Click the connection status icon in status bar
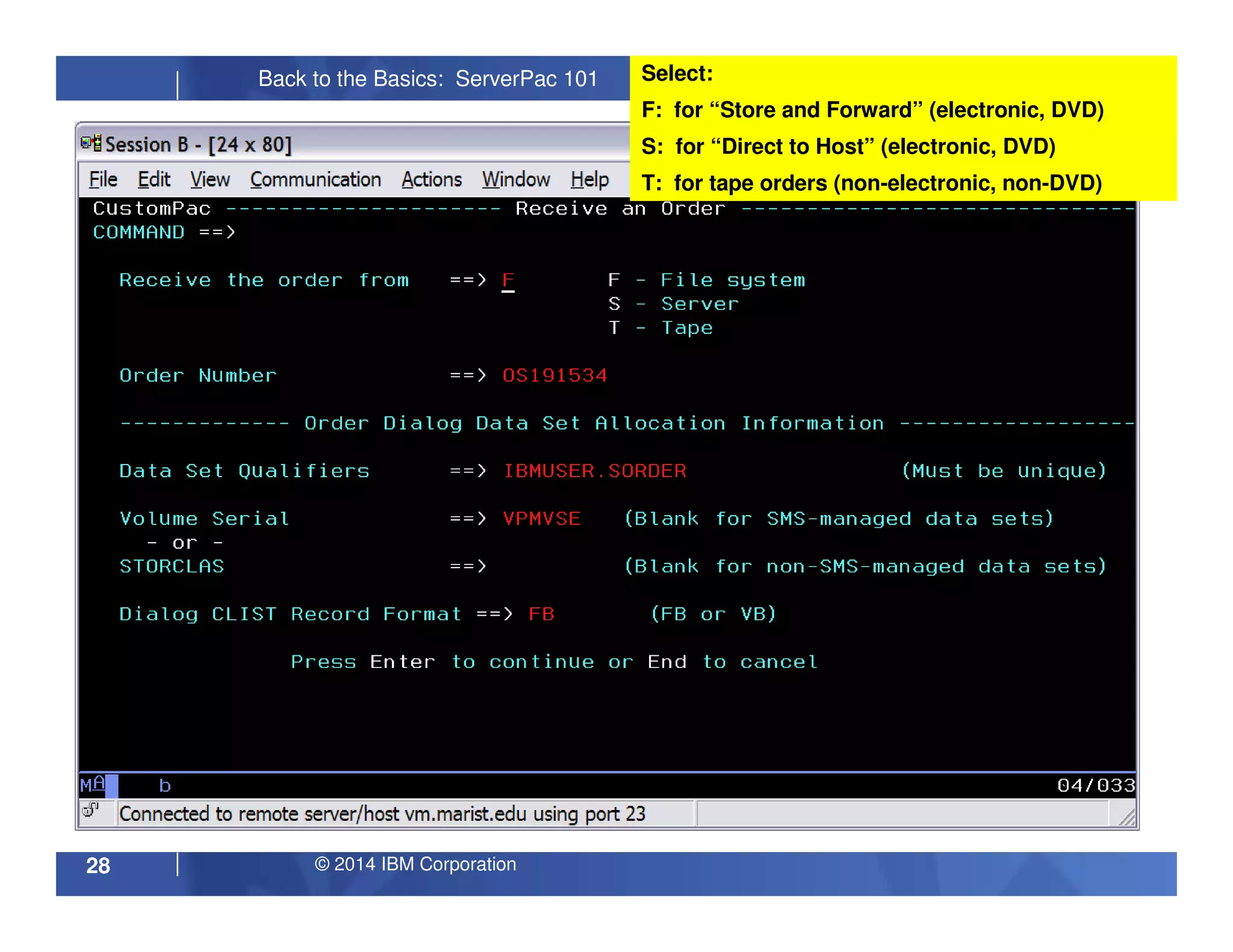Image resolution: width=1233 pixels, height=952 pixels. coord(91,809)
